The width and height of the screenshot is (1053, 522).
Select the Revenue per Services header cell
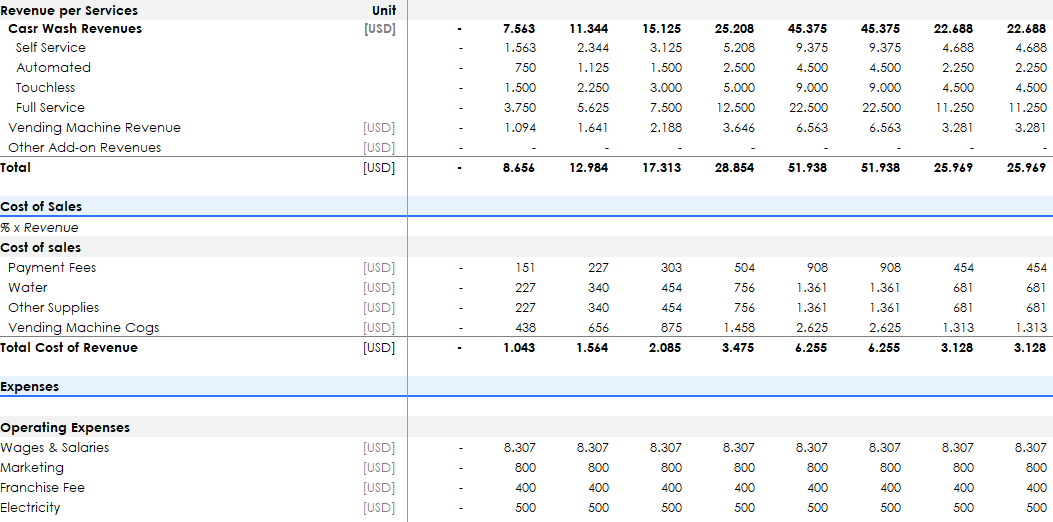(69, 10)
